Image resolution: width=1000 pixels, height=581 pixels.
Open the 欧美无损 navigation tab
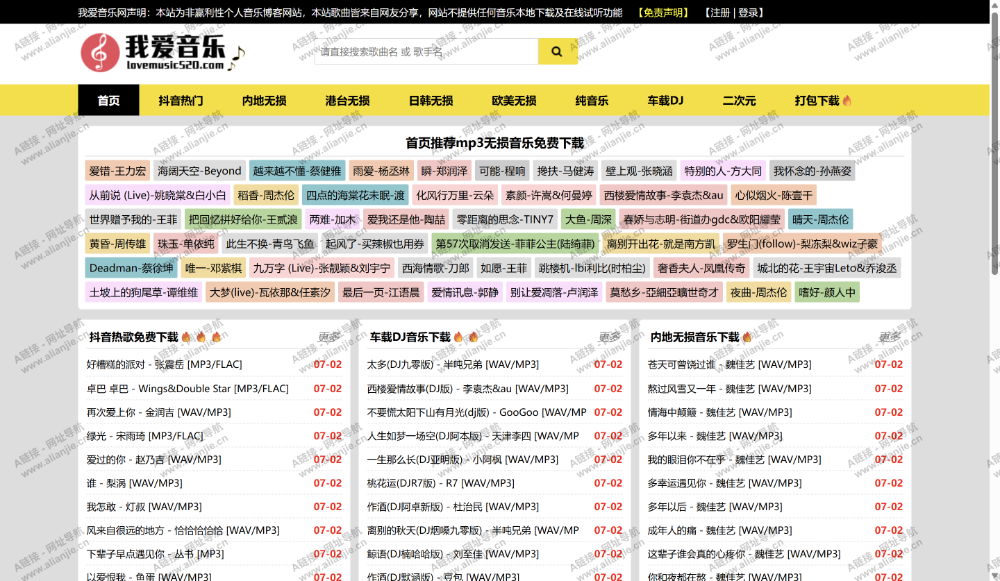(x=514, y=100)
